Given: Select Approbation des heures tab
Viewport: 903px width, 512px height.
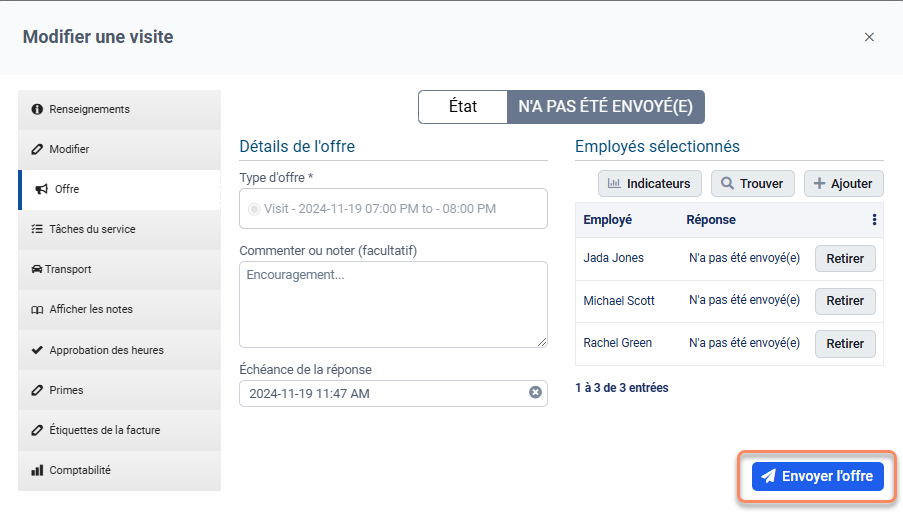Looking at the screenshot, I should [119, 350].
